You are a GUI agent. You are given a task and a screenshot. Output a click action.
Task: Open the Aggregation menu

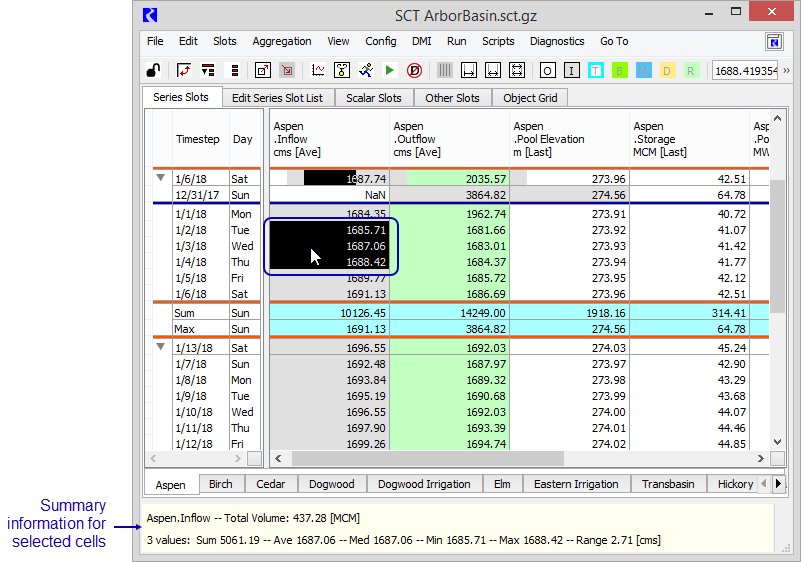[x=282, y=42]
